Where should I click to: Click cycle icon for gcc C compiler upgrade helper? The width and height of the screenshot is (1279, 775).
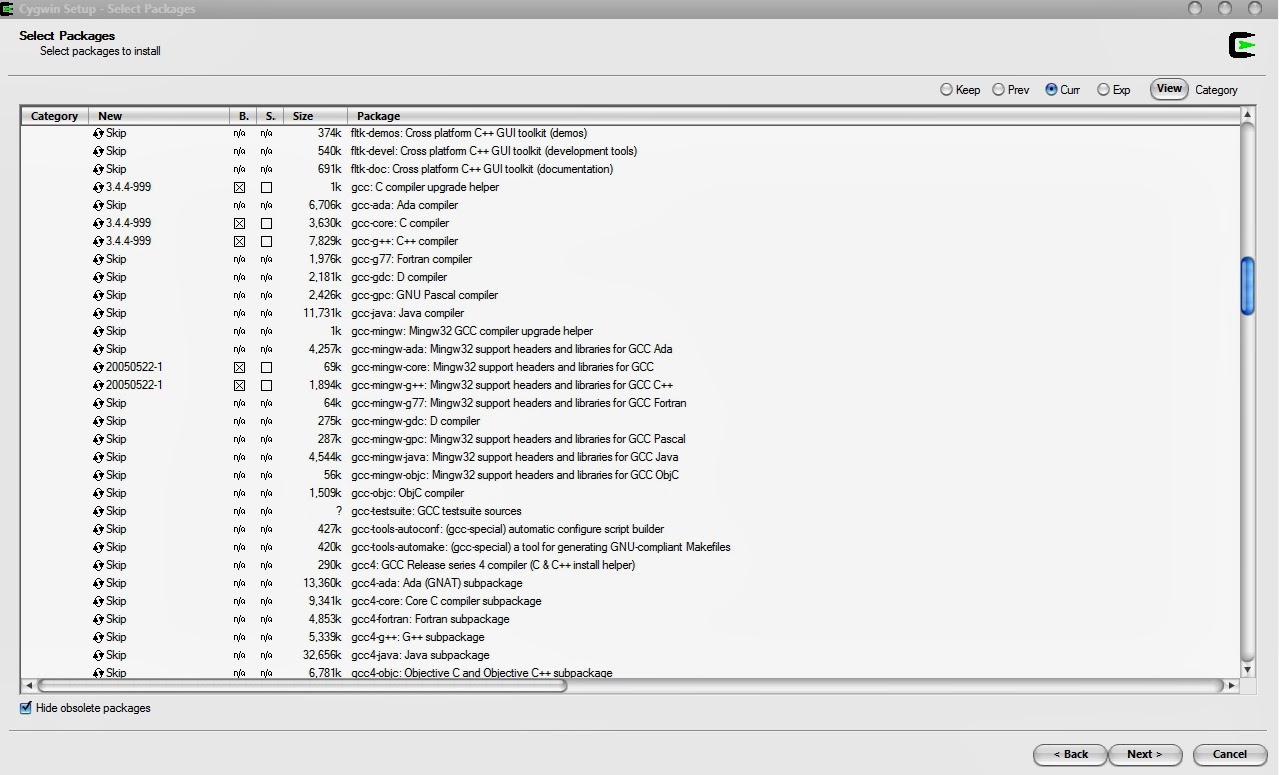coord(99,187)
